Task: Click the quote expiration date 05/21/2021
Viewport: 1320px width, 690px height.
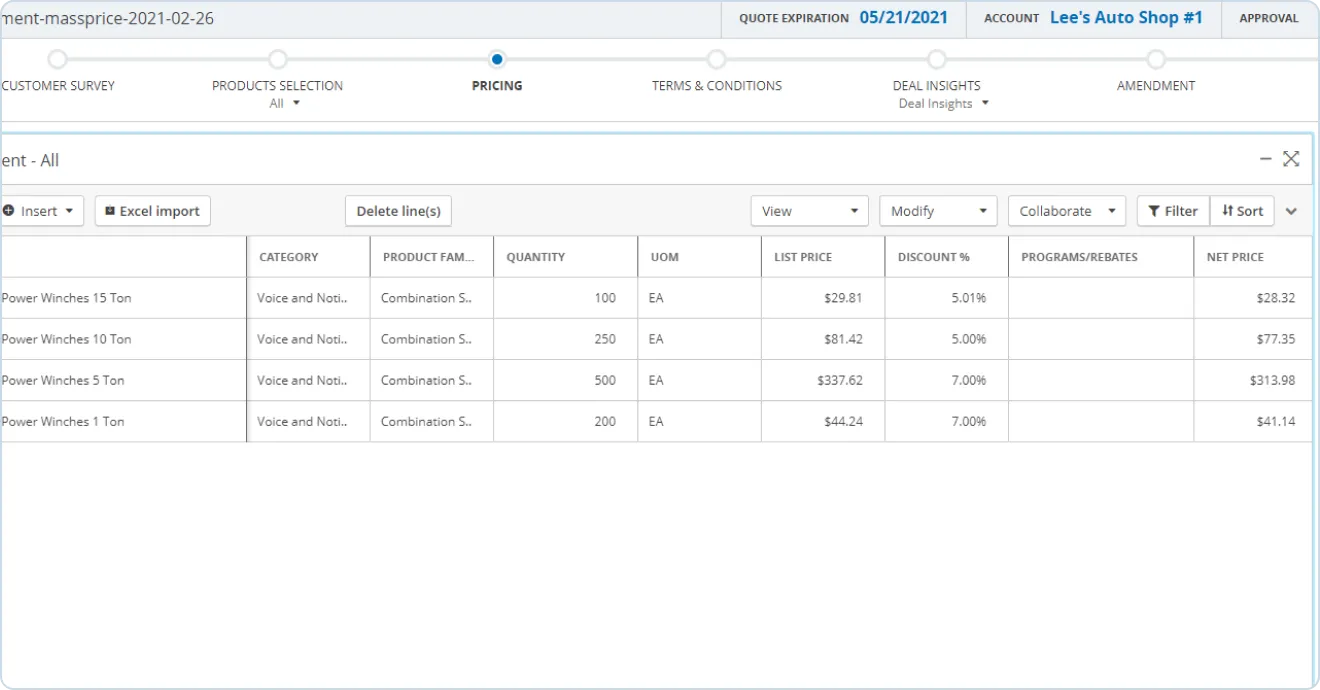Action: pyautogui.click(x=904, y=18)
